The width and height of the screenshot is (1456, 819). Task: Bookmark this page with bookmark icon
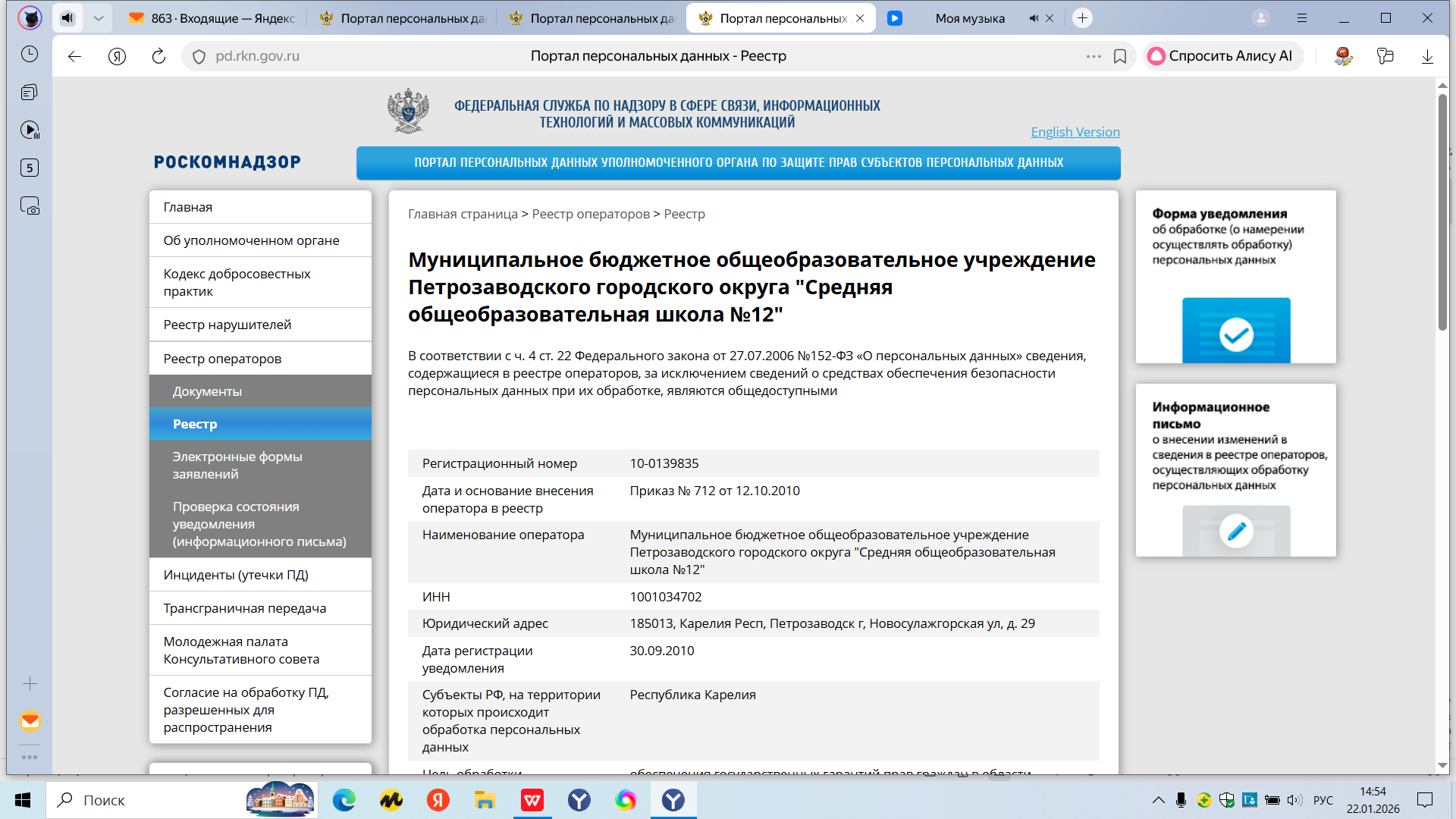1120,56
